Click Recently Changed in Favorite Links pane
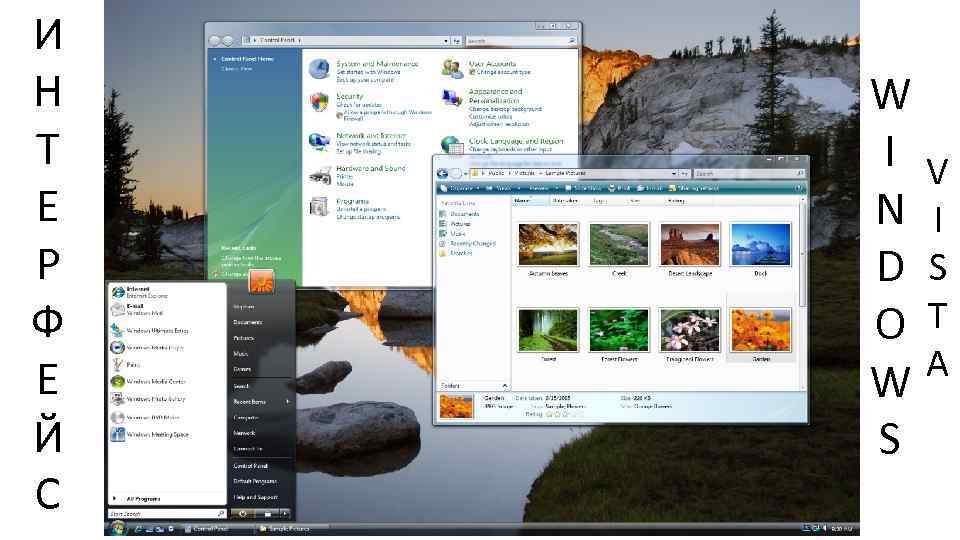960x540 pixels. tap(468, 244)
